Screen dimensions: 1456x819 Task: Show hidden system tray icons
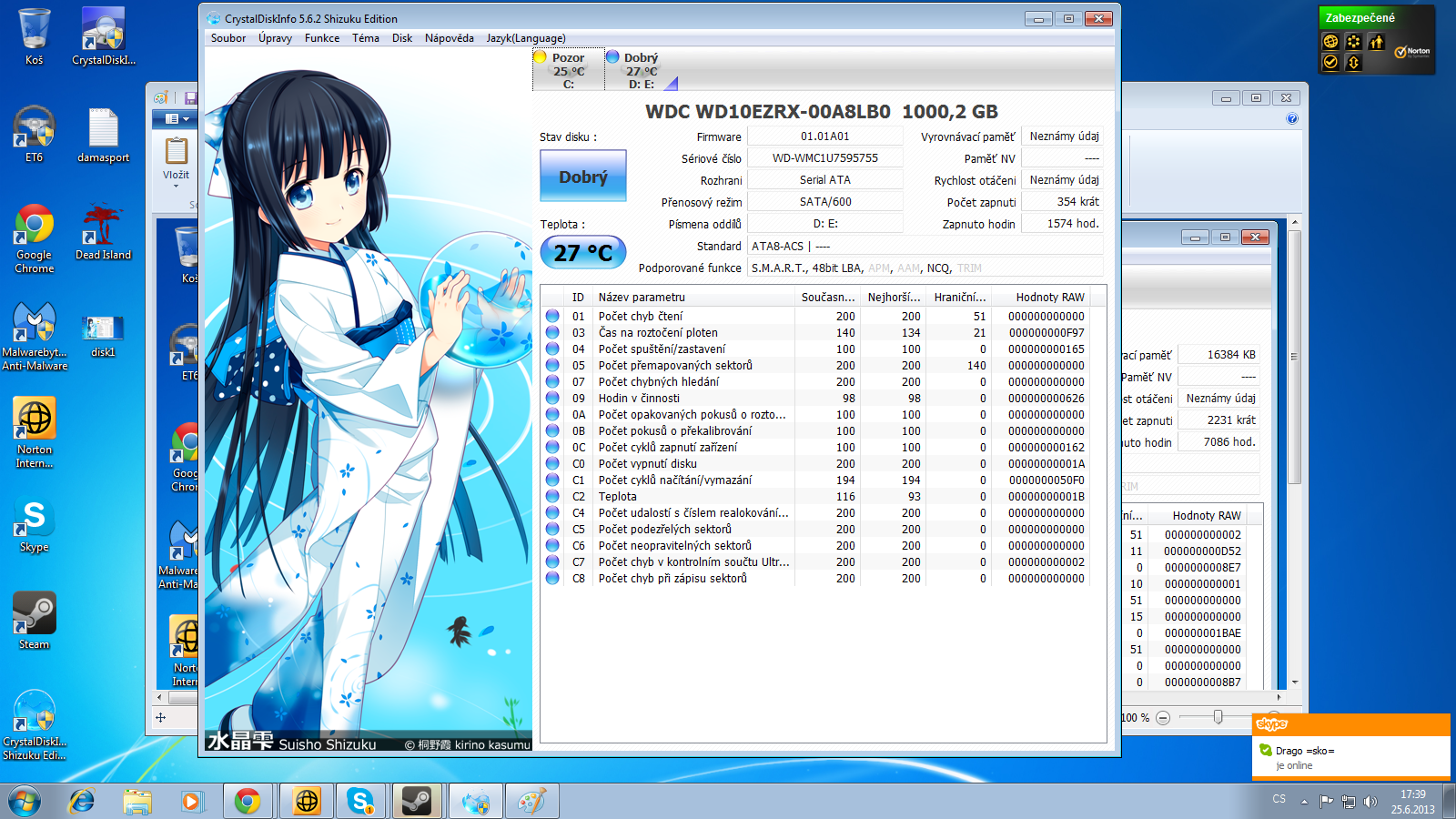(1304, 802)
